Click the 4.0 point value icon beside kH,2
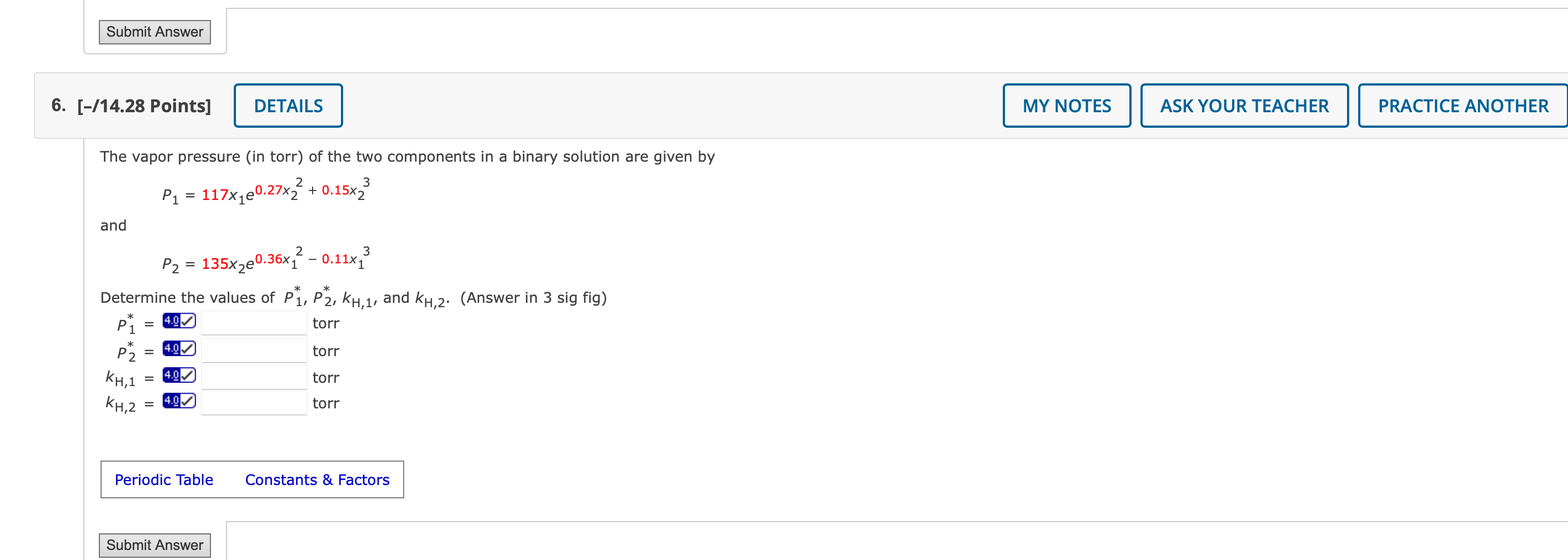The width and height of the screenshot is (1568, 560). 171,401
